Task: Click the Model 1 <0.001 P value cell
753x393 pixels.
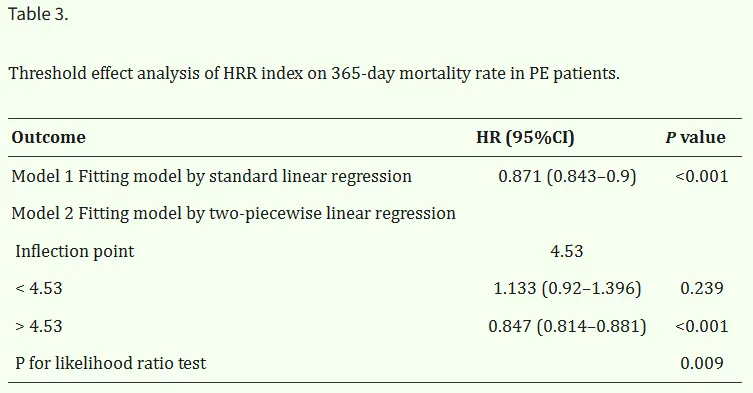Action: (x=702, y=176)
